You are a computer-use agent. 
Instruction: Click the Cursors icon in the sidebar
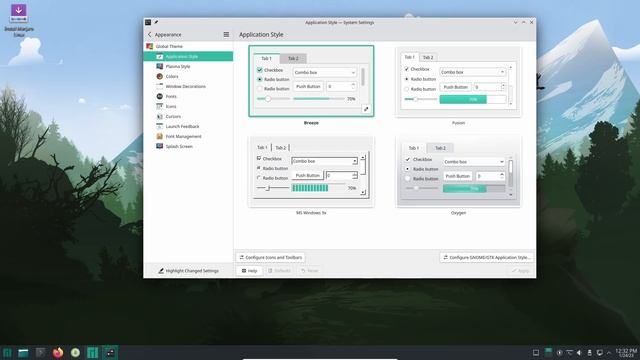pyautogui.click(x=160, y=116)
